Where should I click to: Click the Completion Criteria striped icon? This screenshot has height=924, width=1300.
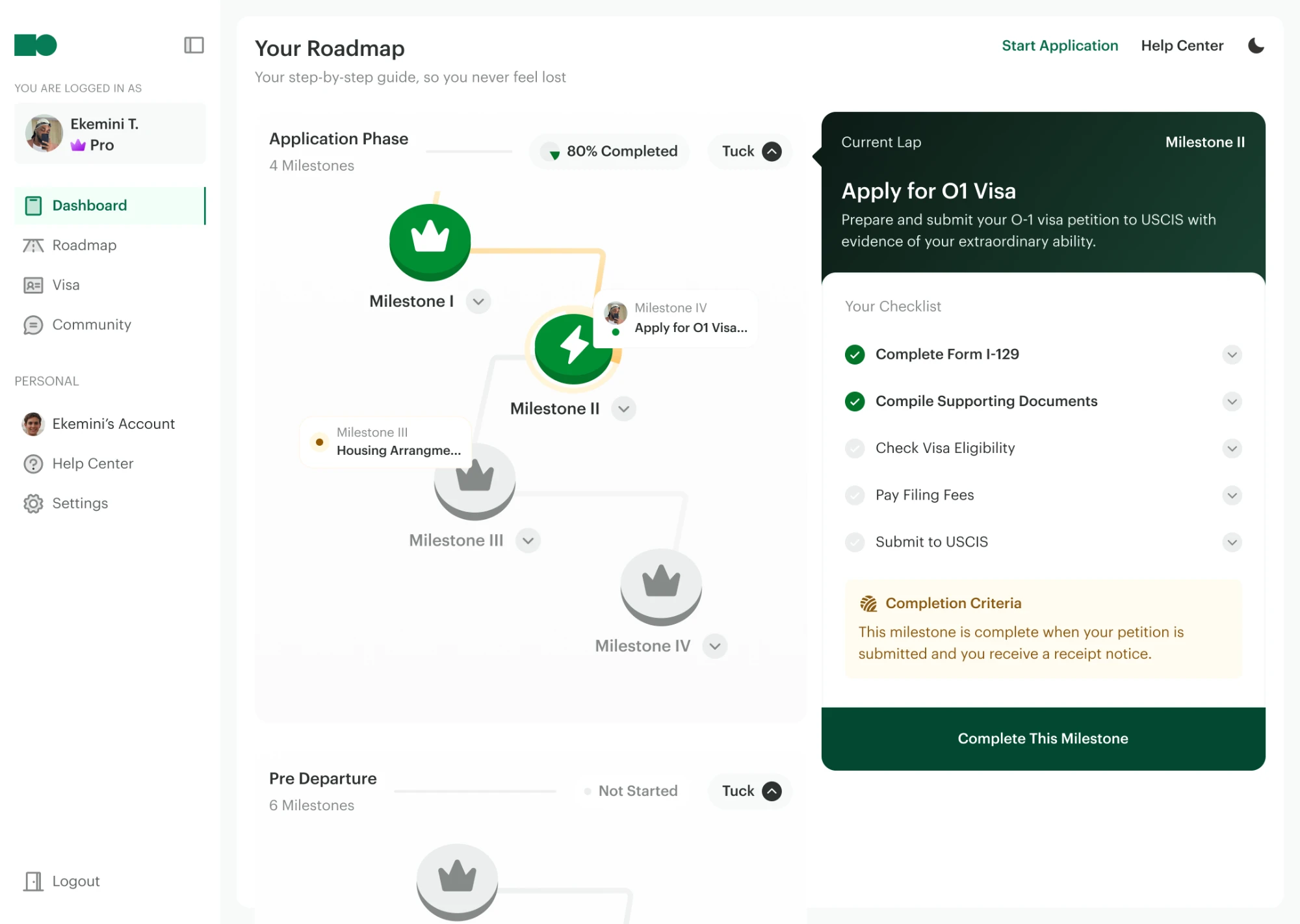point(868,604)
